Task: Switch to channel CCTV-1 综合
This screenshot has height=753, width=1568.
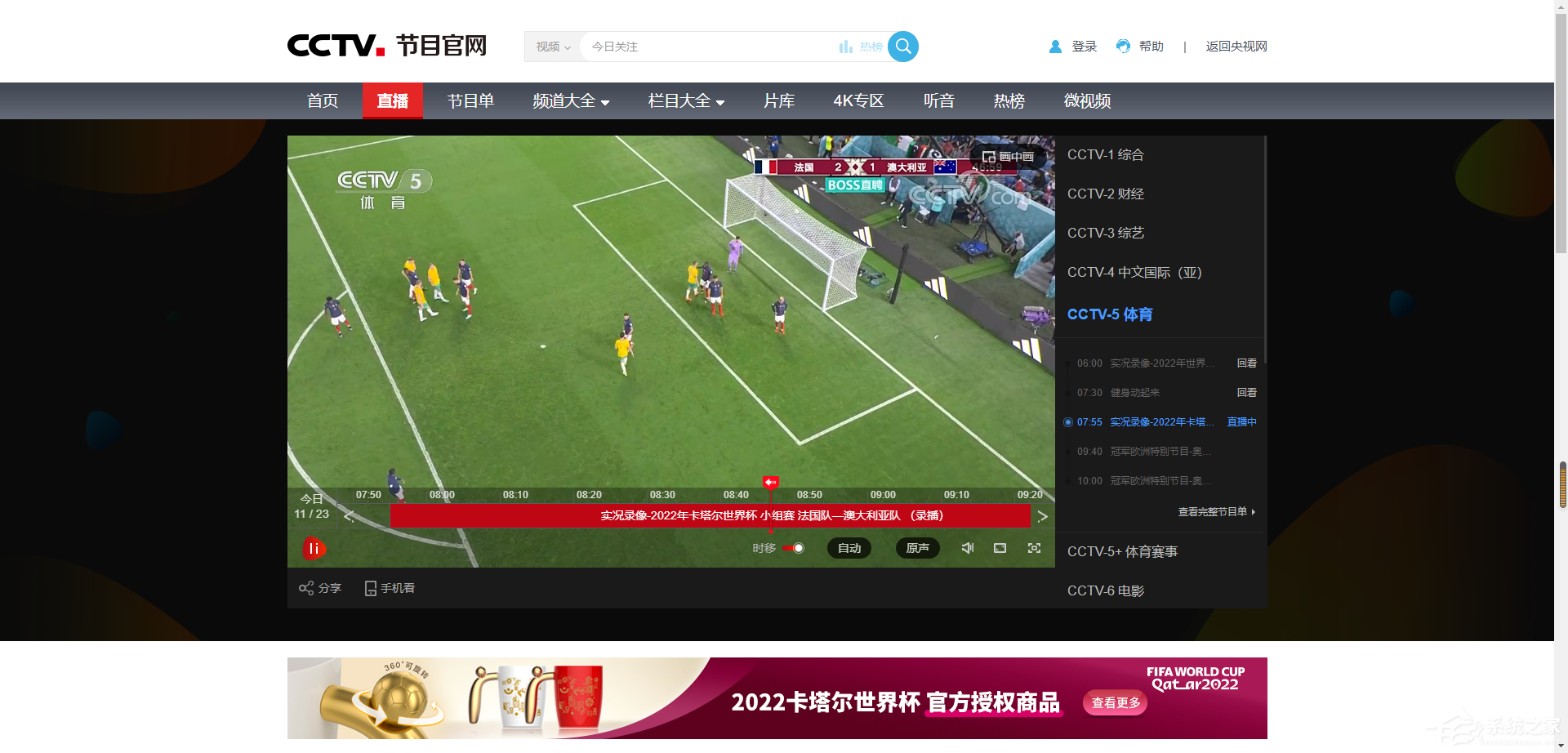Action: point(1106,154)
